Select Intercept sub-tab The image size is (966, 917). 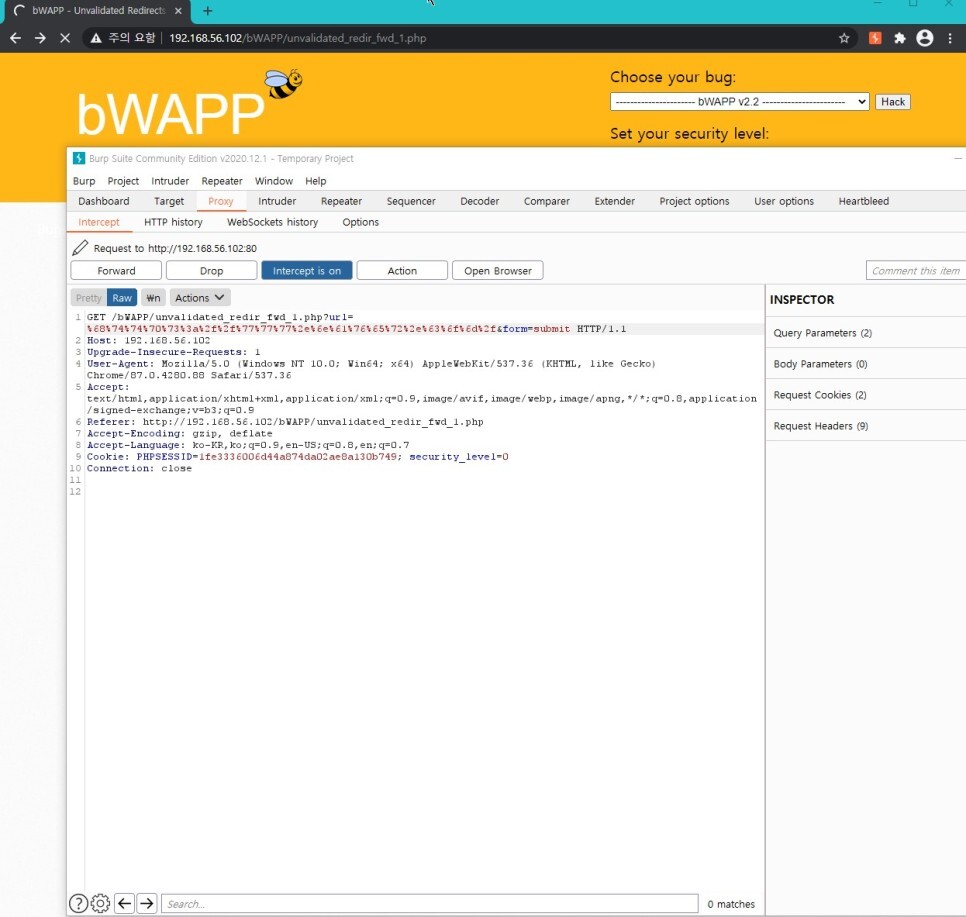(x=99, y=222)
